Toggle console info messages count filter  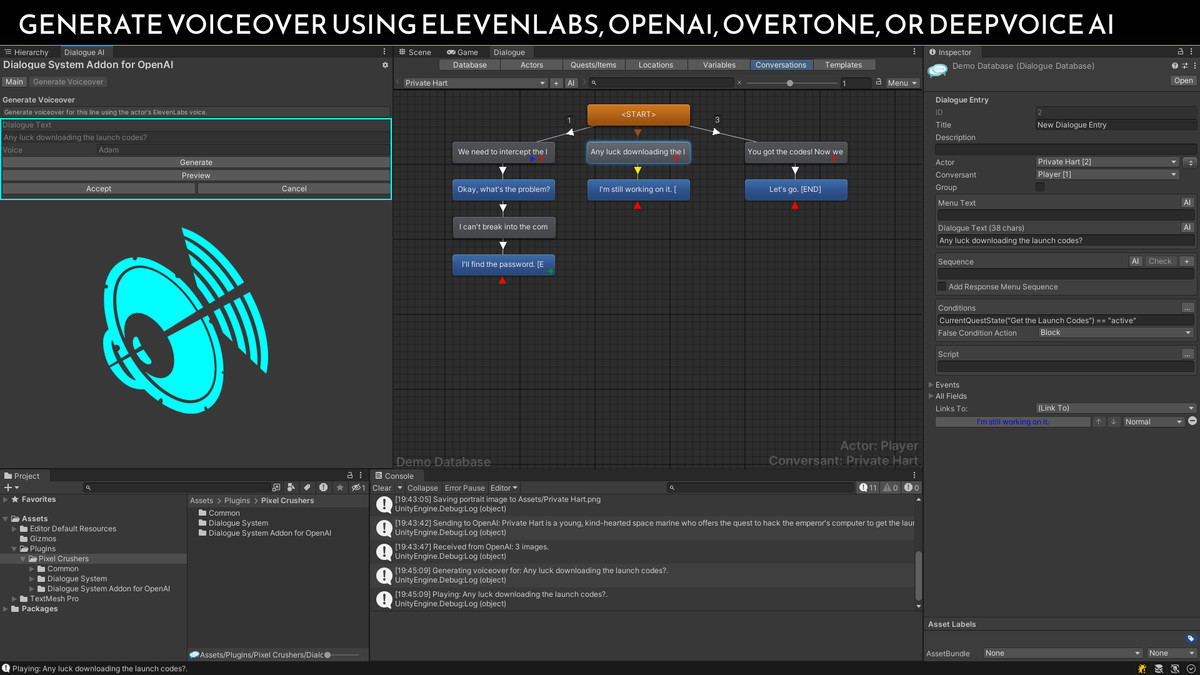[x=868, y=488]
